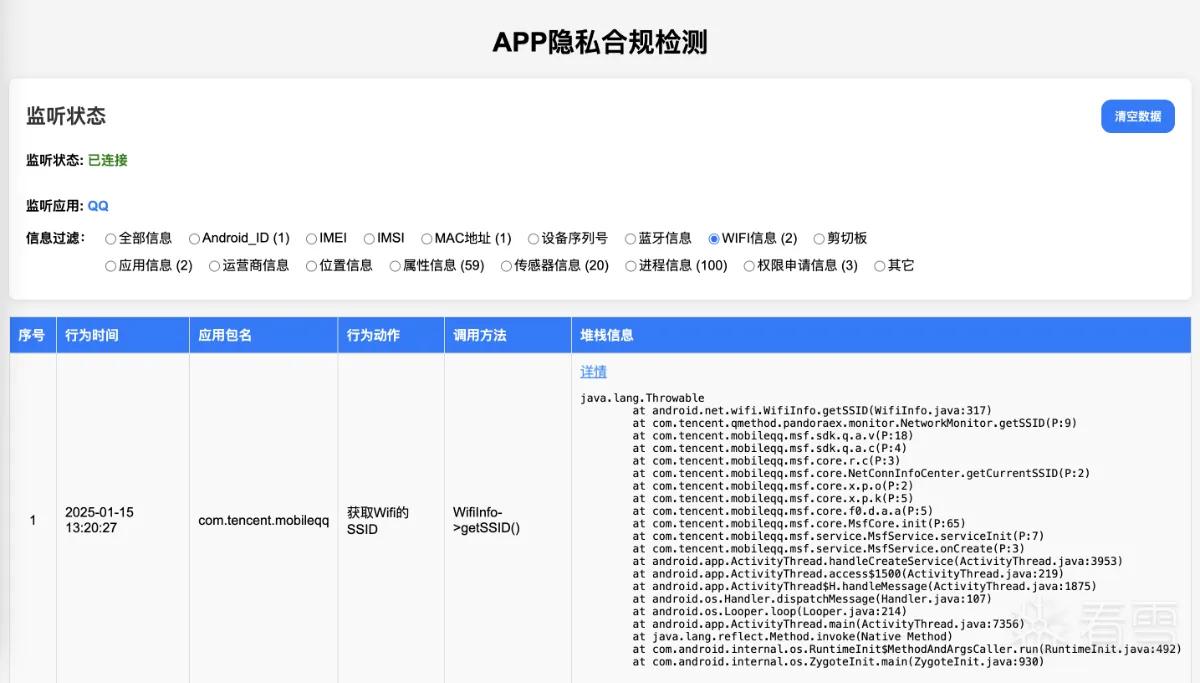The image size is (1200, 683).
Task: Click the NetworkMonitor.getSSID(P:9) stack line
Action: pos(855,423)
